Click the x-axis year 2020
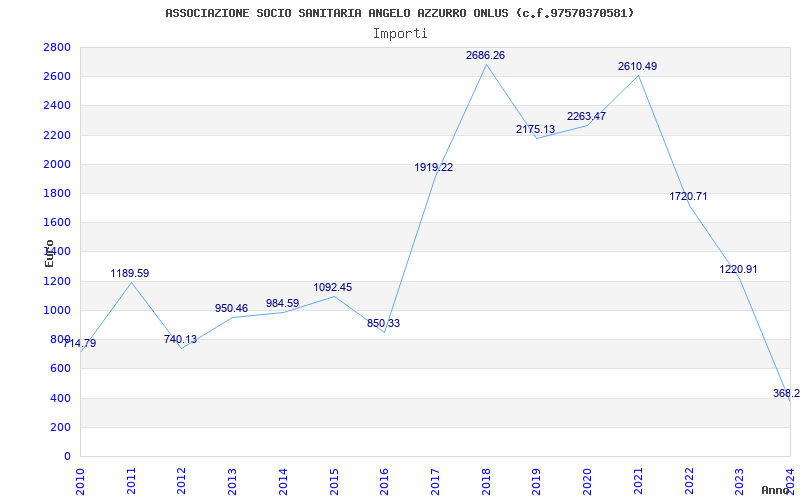Screen dimensions: 800x500 [x=588, y=482]
